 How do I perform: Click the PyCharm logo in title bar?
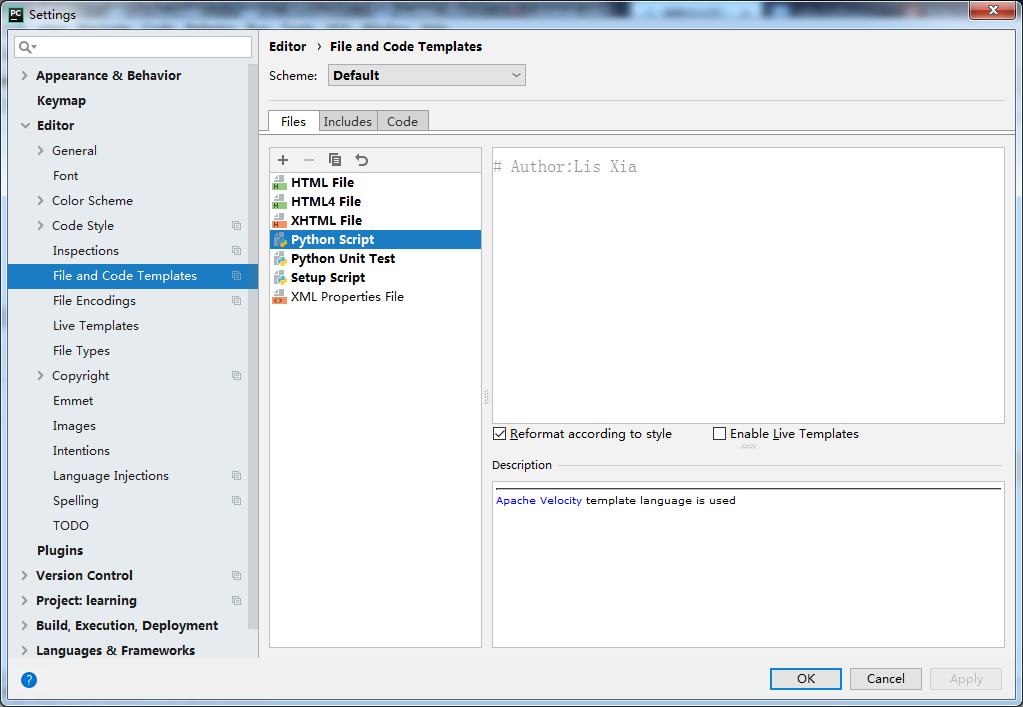click(16, 14)
